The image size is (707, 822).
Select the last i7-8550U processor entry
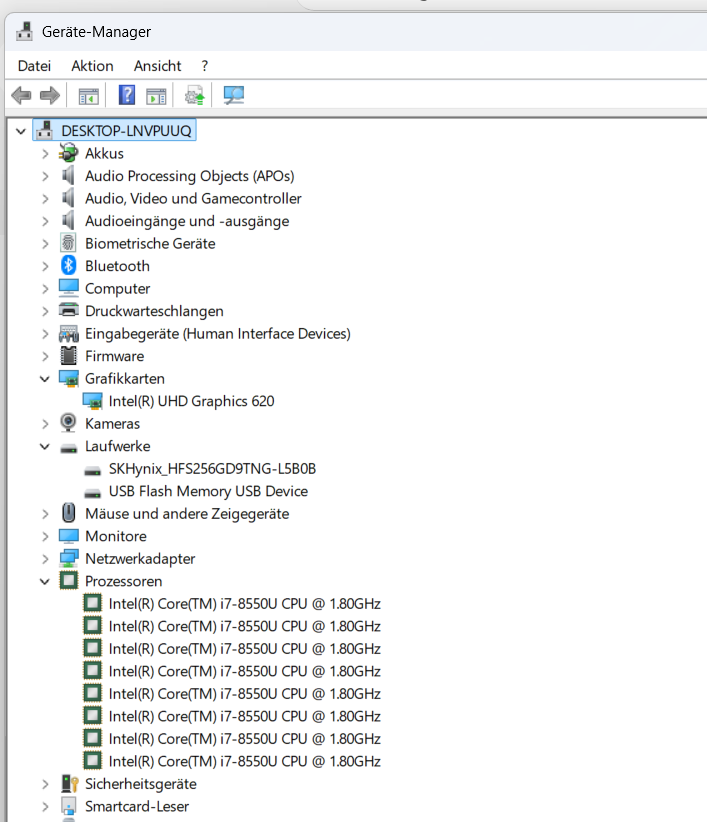(244, 761)
